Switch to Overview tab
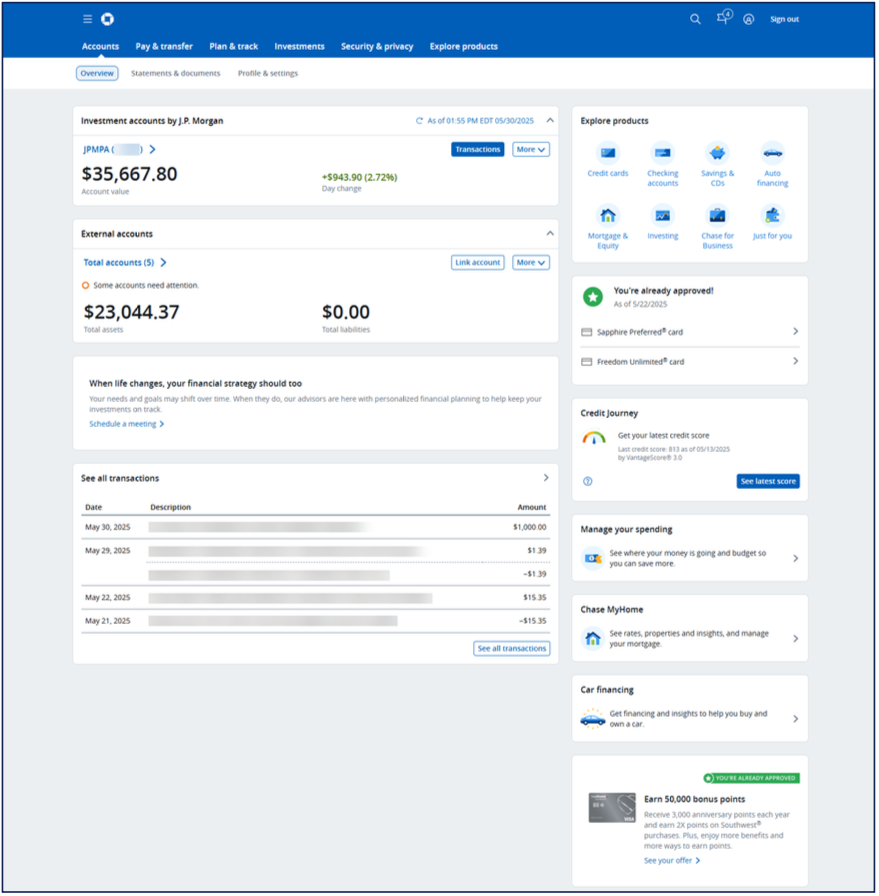 pyautogui.click(x=97, y=74)
